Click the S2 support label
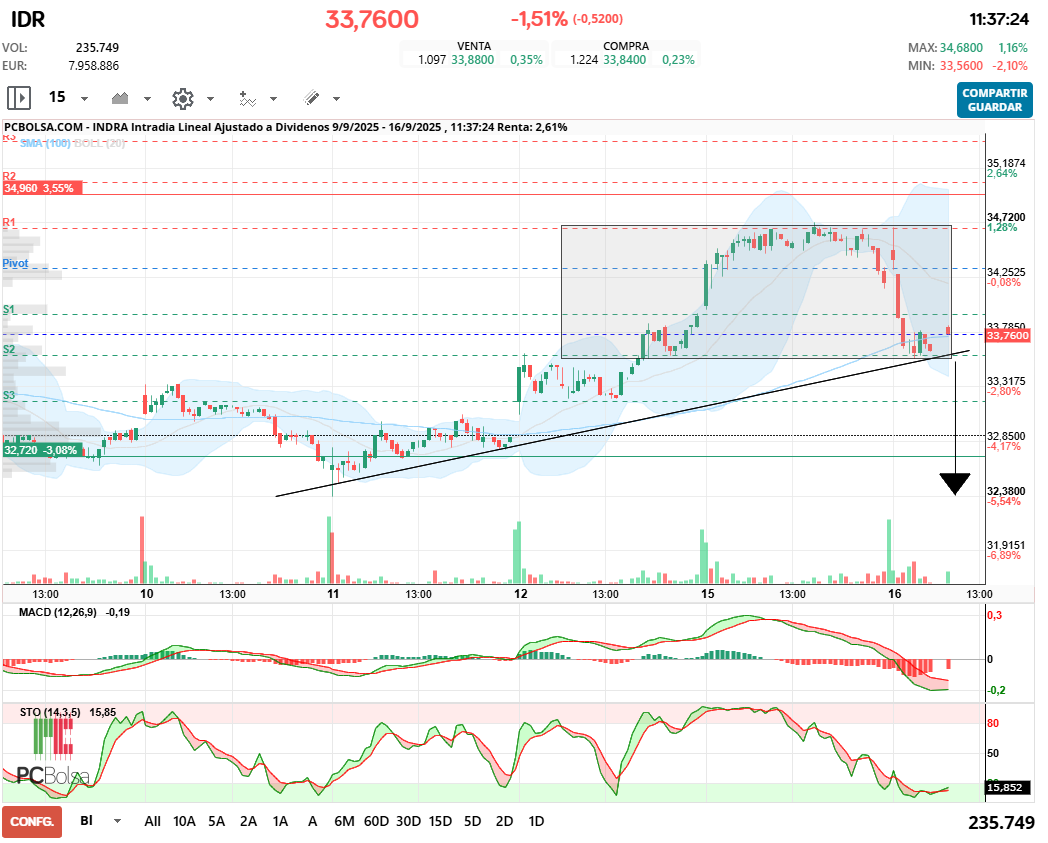The image size is (1048, 843). click(x=9, y=349)
